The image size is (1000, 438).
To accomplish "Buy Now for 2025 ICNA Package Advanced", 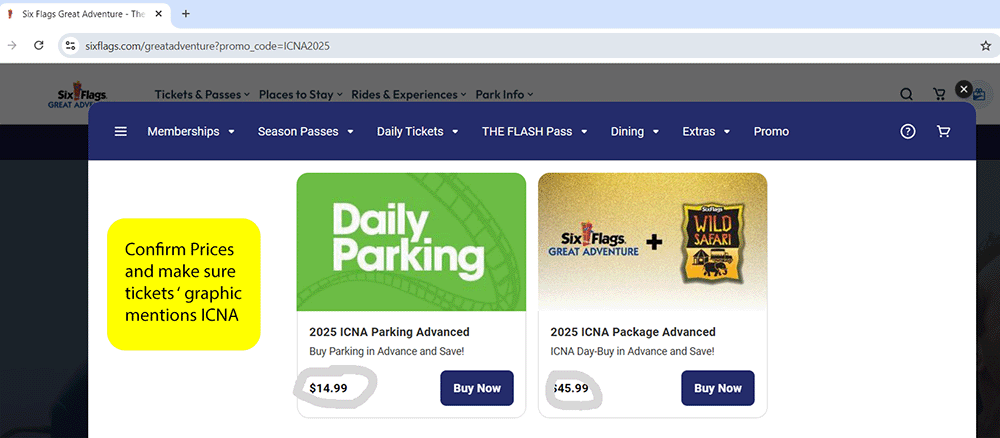I will 718,388.
